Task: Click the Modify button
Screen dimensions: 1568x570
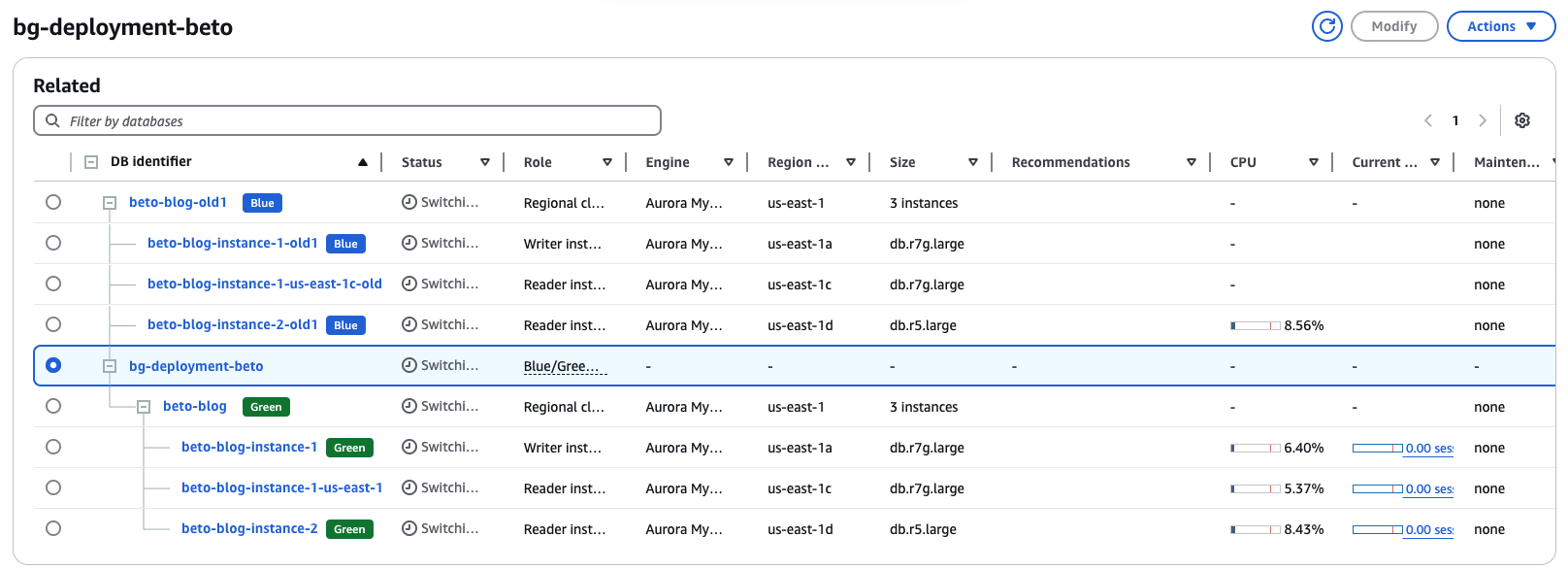Action: pyautogui.click(x=1393, y=26)
